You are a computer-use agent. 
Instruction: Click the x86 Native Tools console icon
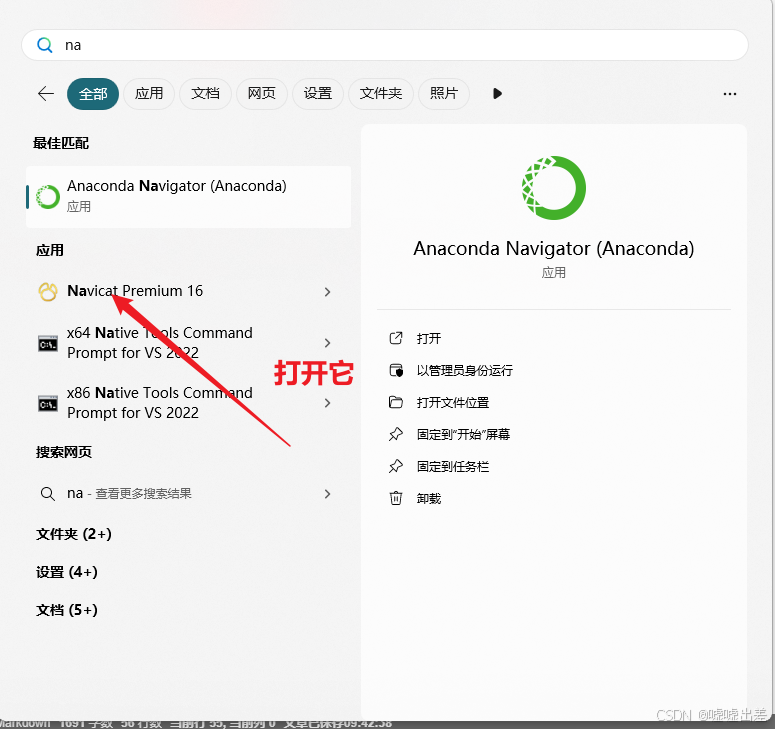48,404
